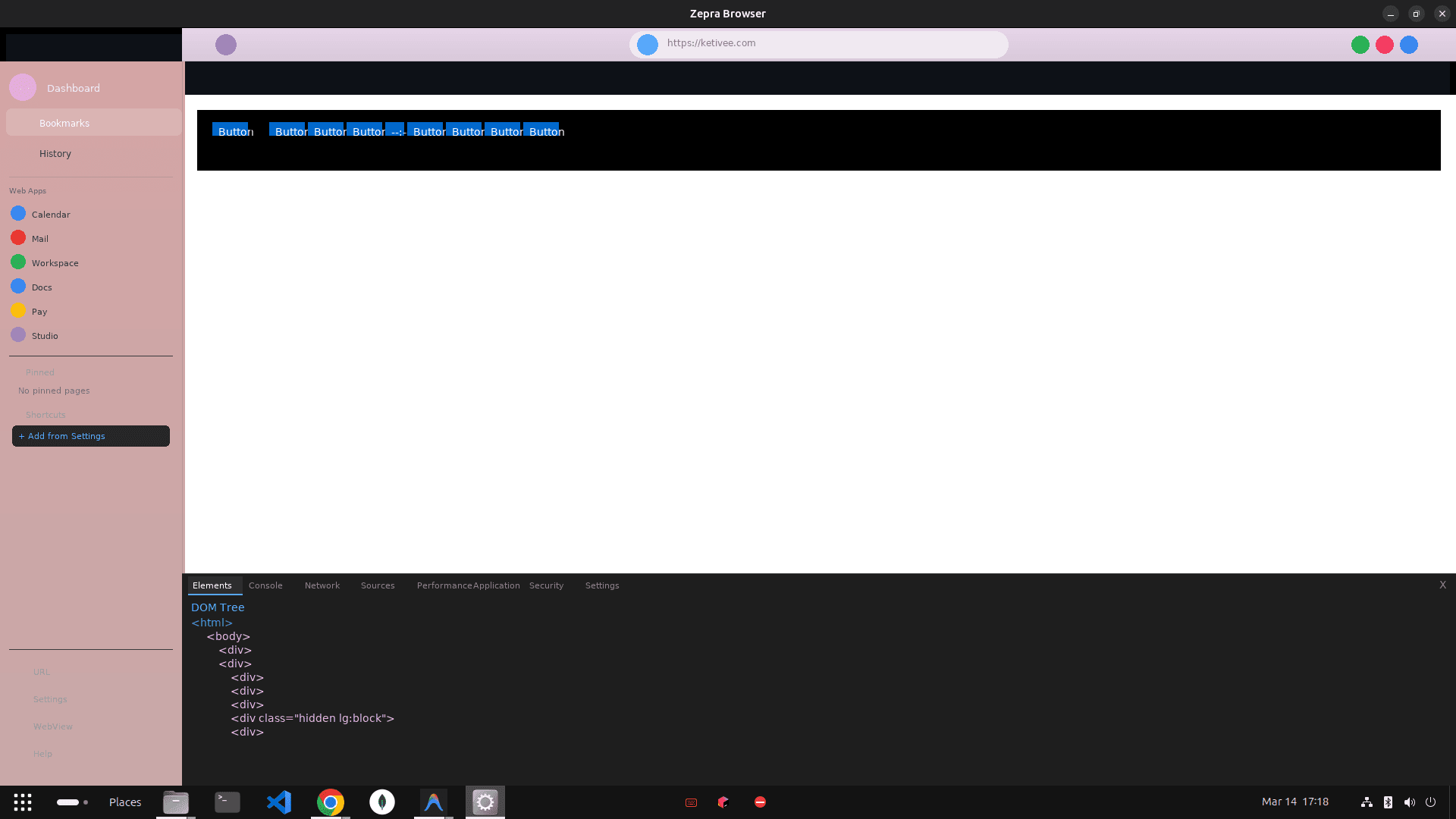The image size is (1456, 819).
Task: Click the site favicon in the address bar
Action: tap(647, 44)
